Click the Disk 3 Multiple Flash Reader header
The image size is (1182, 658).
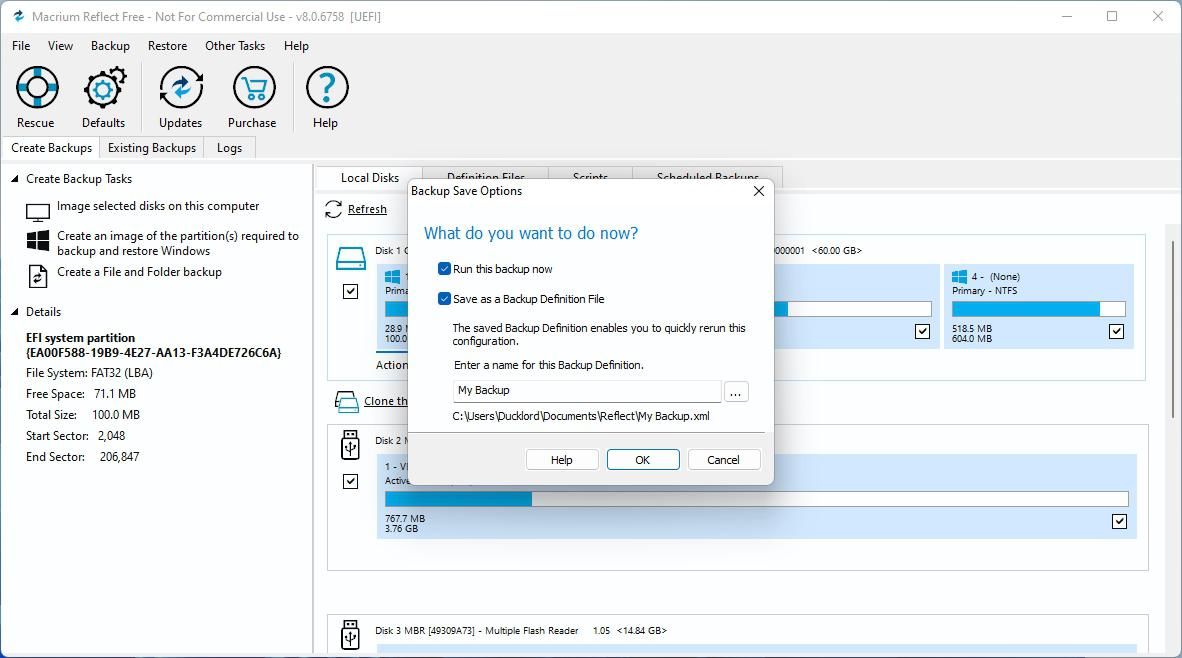521,631
